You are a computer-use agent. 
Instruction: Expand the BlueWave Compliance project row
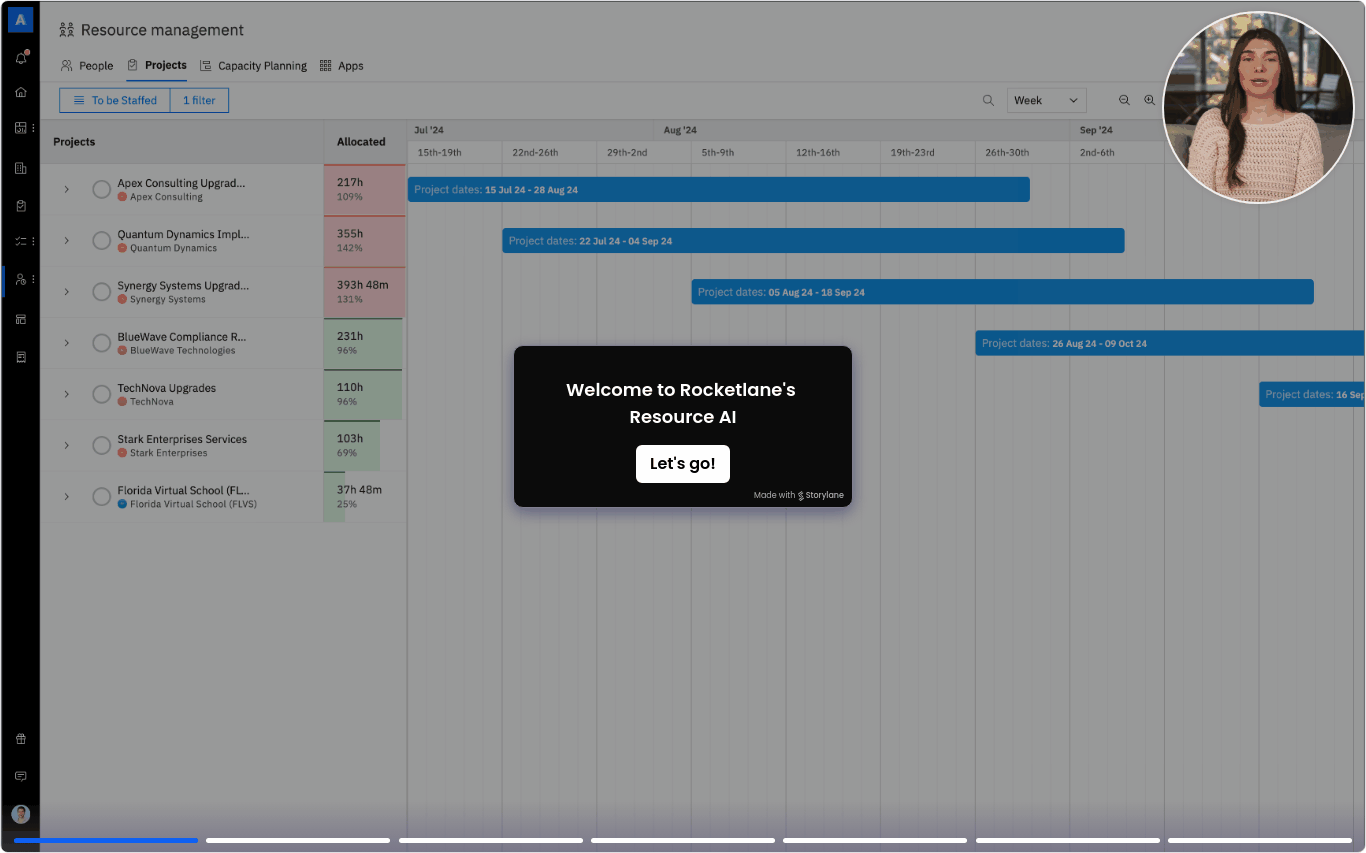coord(67,343)
